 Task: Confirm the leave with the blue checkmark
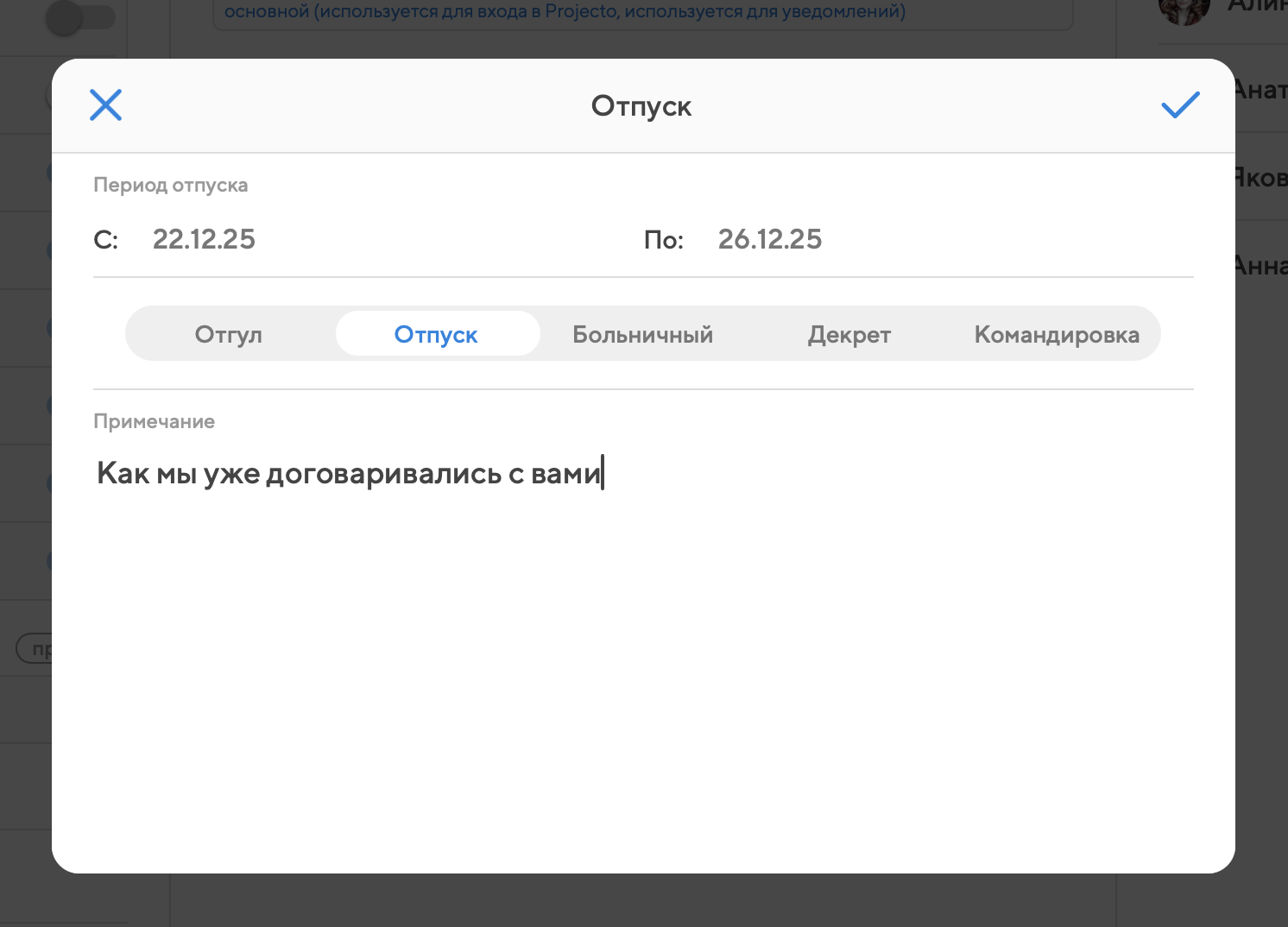click(1180, 105)
